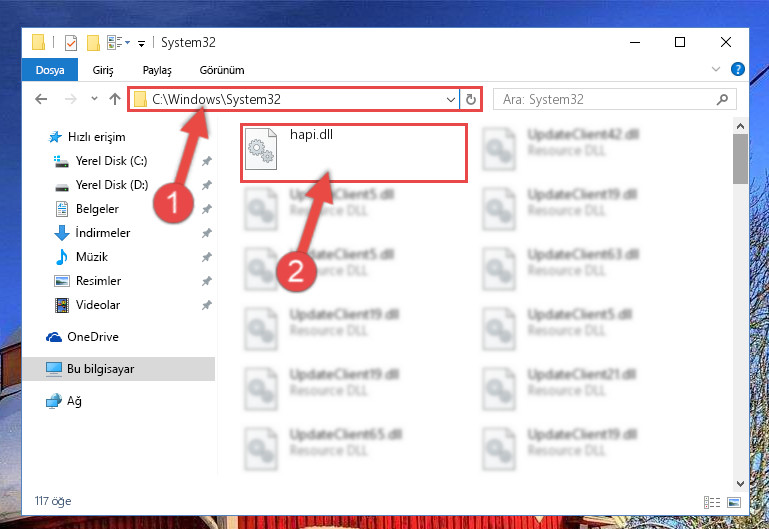769x529 pixels.
Task: Select Hızlı erişim in the navigation pane
Action: tap(96, 137)
